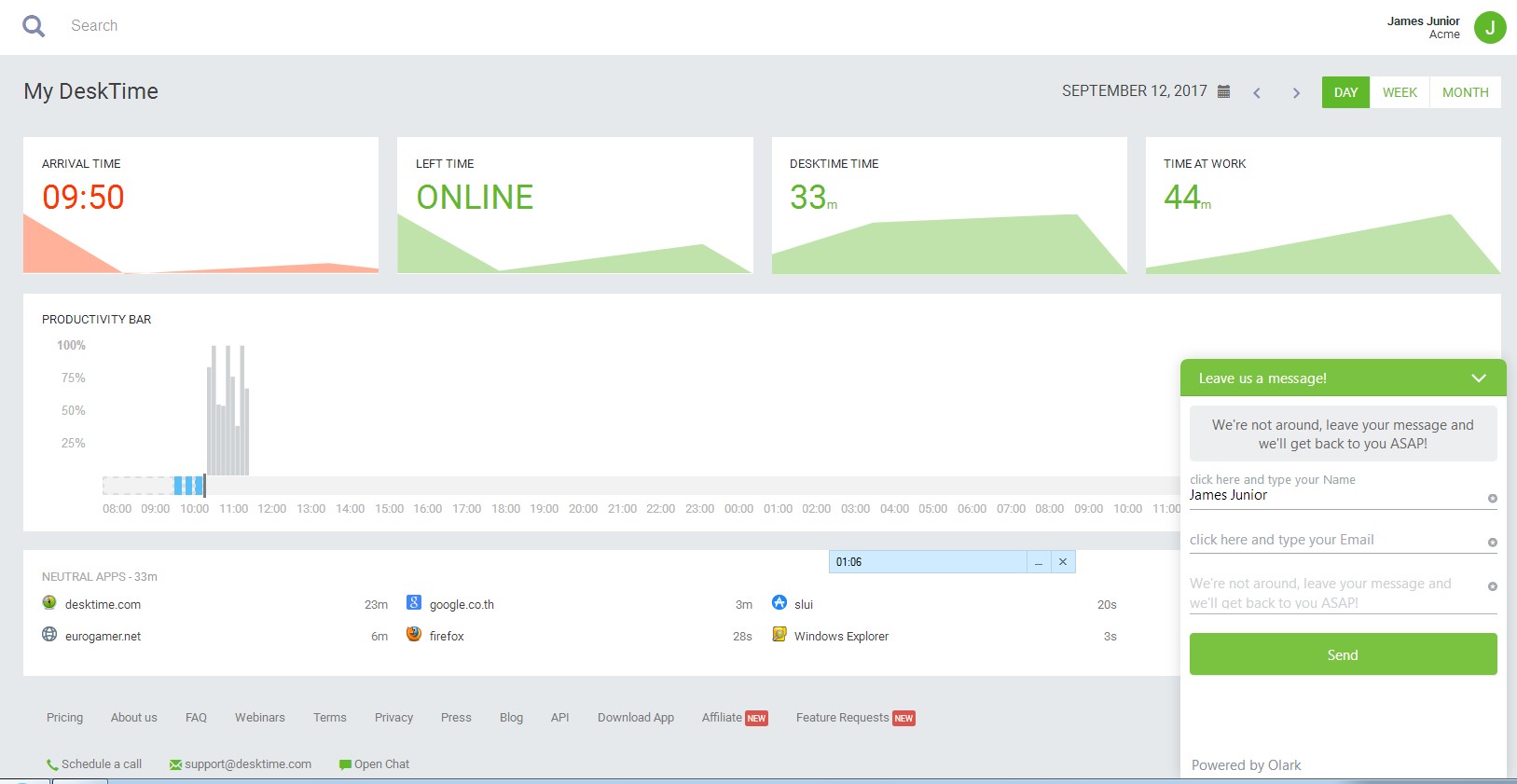
Task: Click the chat message text area
Action: pyautogui.click(x=1343, y=593)
